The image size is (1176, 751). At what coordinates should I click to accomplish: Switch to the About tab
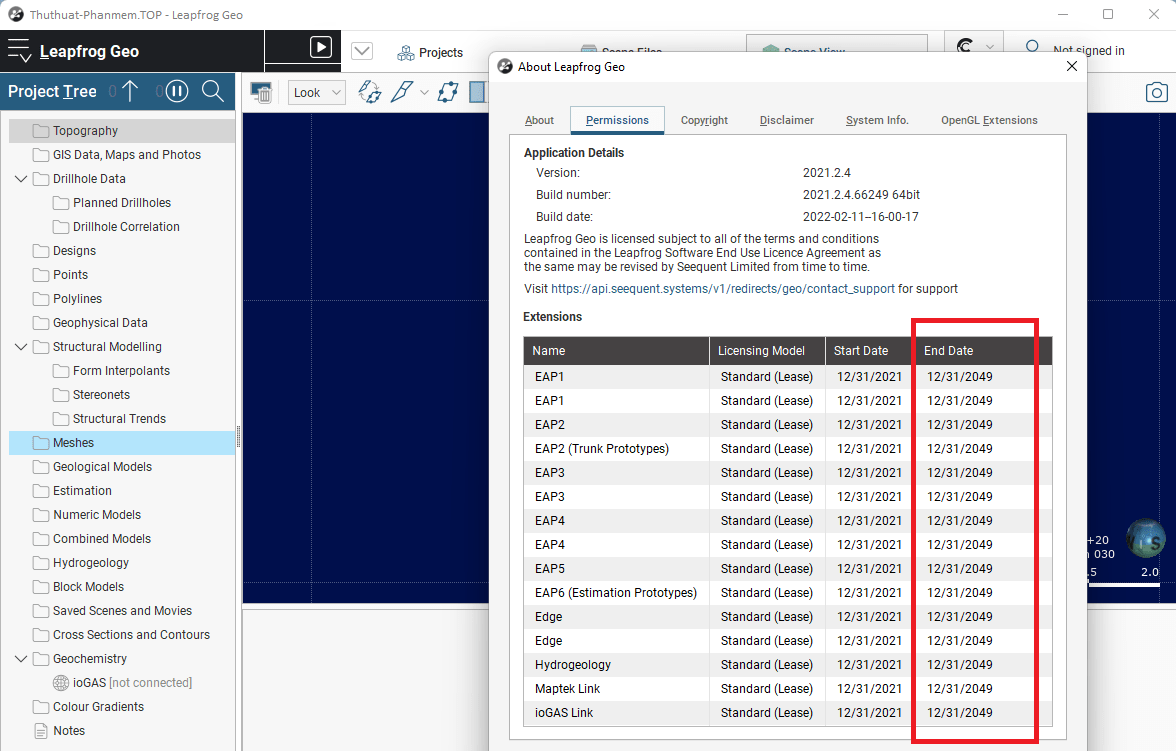coord(539,120)
